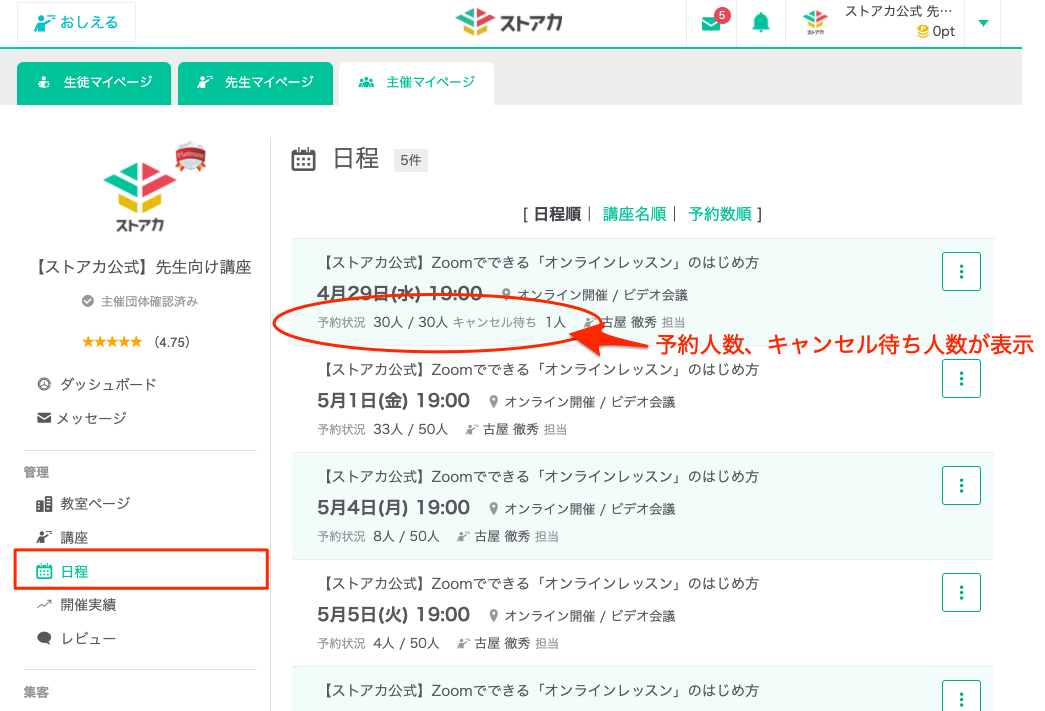
Task: Click the 8人 / 50人 reservation status
Action: [x=406, y=536]
